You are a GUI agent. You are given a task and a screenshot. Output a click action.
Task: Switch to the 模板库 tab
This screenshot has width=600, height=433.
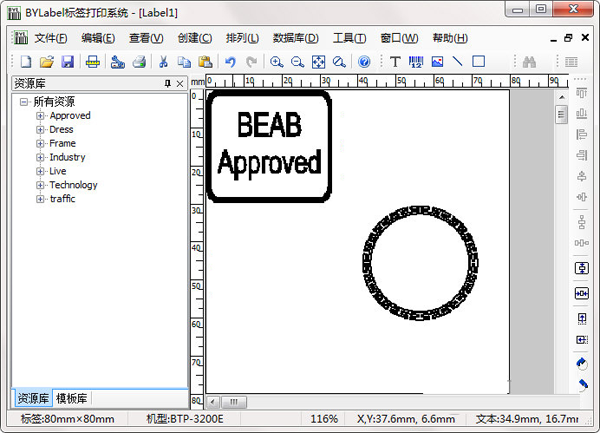point(72,398)
